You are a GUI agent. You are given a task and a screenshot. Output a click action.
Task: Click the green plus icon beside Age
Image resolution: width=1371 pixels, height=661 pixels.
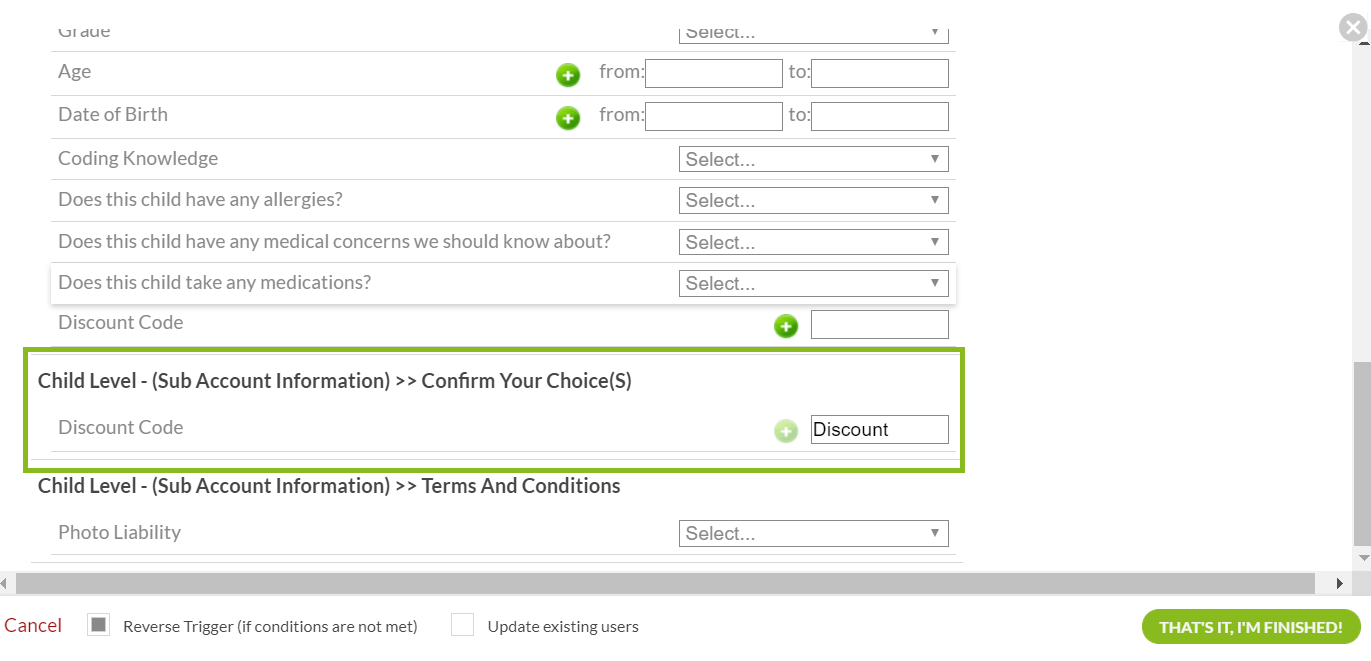coord(568,75)
